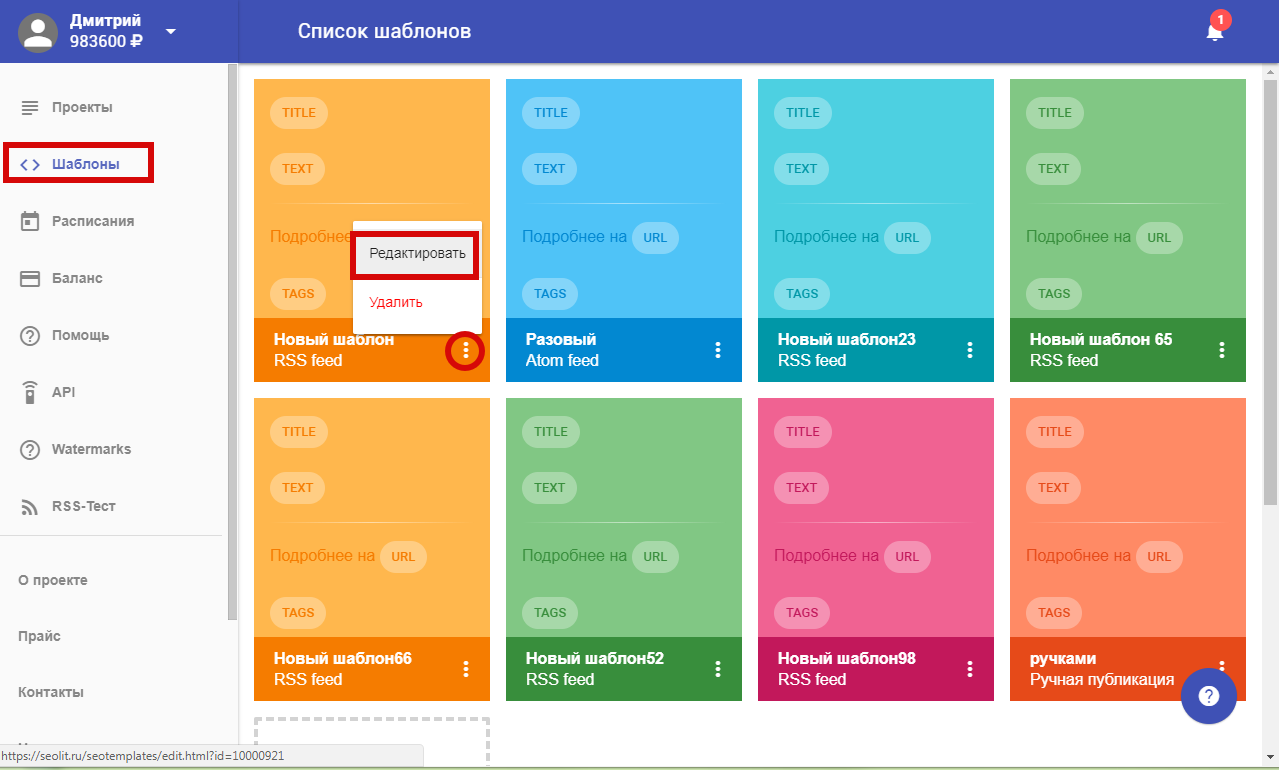The image size is (1279, 770).
Task: Open the Шаблоны sidebar section
Action: point(85,164)
